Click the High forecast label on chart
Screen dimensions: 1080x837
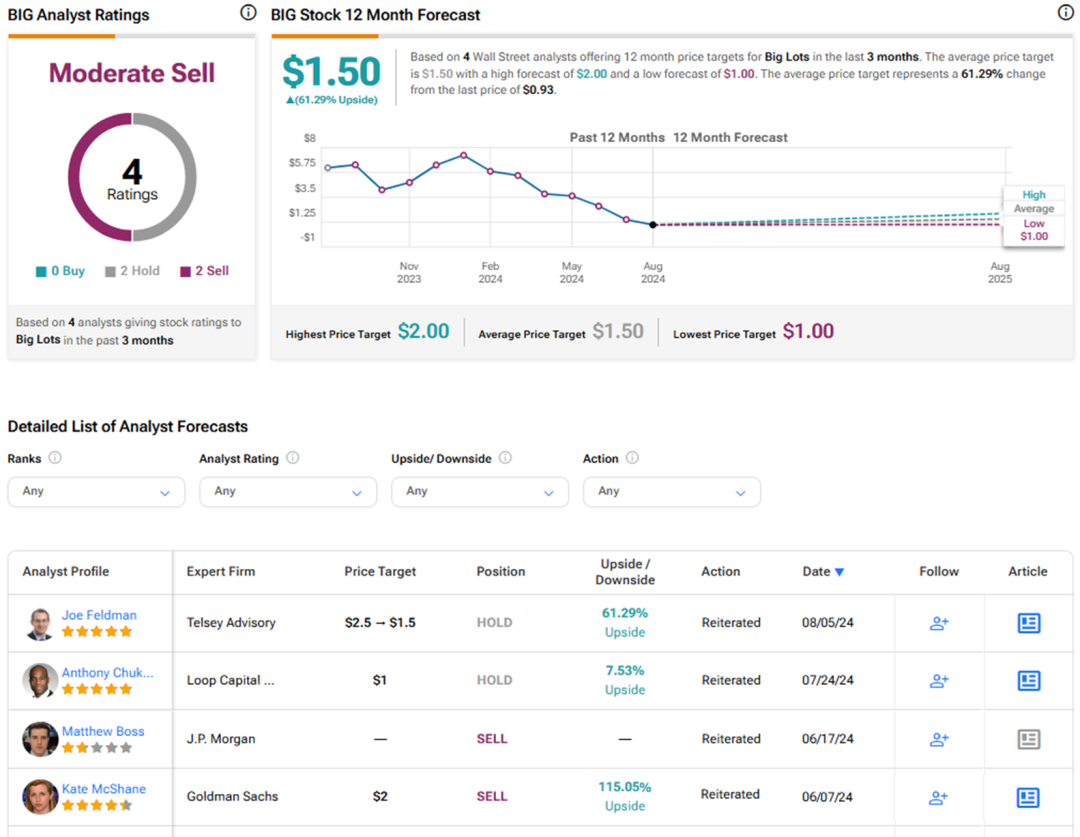(x=1033, y=195)
